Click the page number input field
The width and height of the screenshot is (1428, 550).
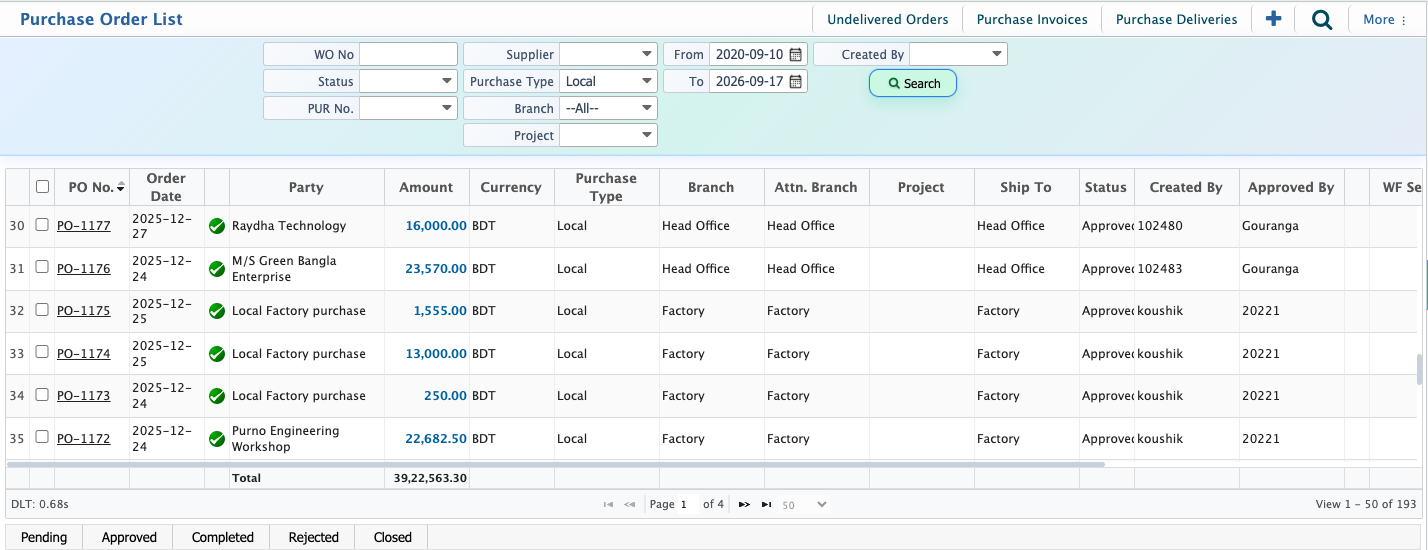688,505
